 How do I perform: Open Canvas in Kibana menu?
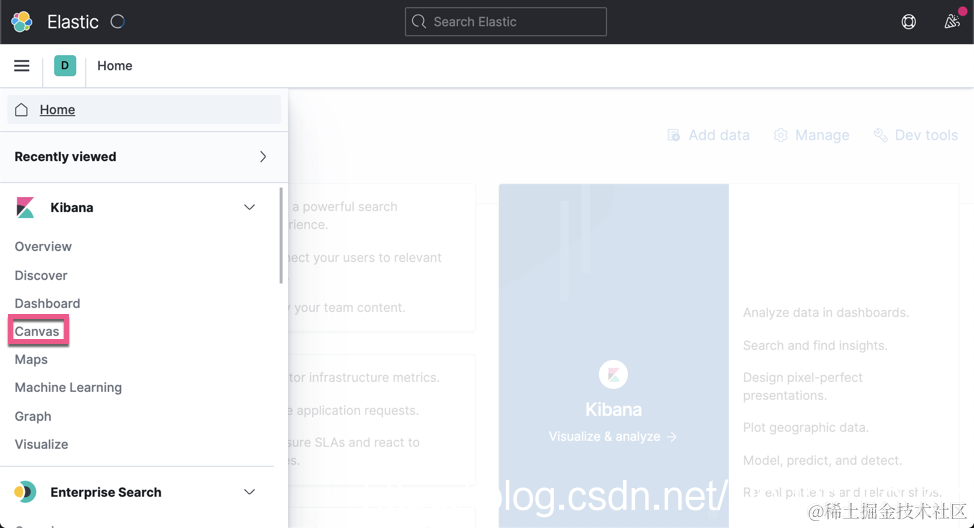(x=37, y=331)
